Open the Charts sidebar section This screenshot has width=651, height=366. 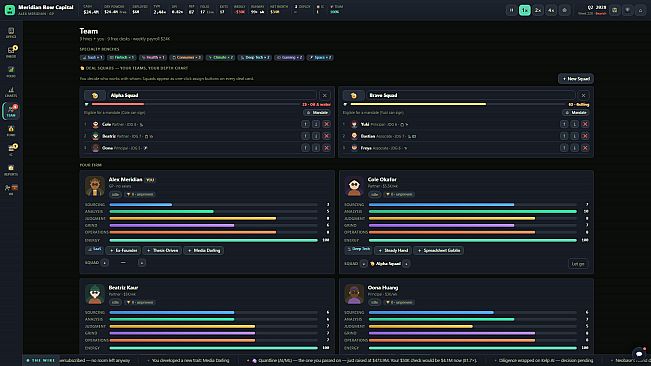[x=11, y=92]
